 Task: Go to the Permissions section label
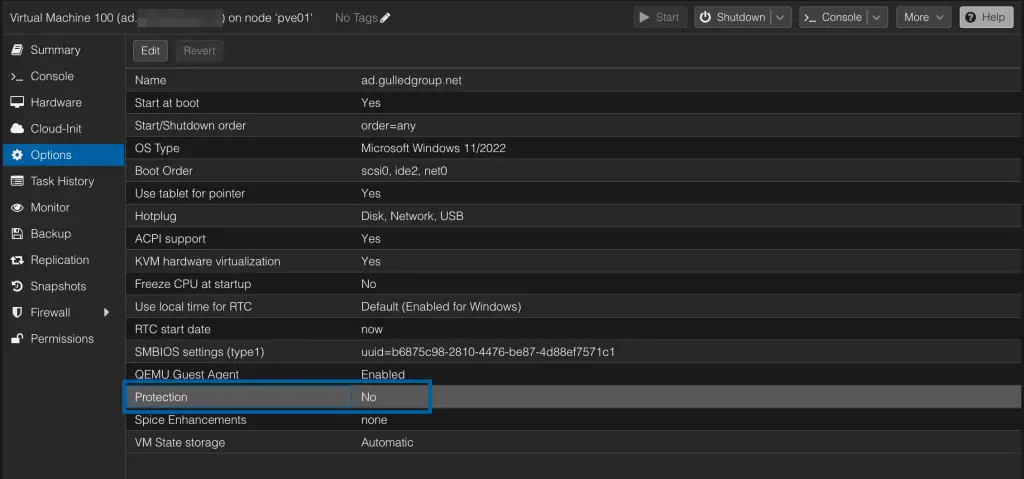click(62, 339)
